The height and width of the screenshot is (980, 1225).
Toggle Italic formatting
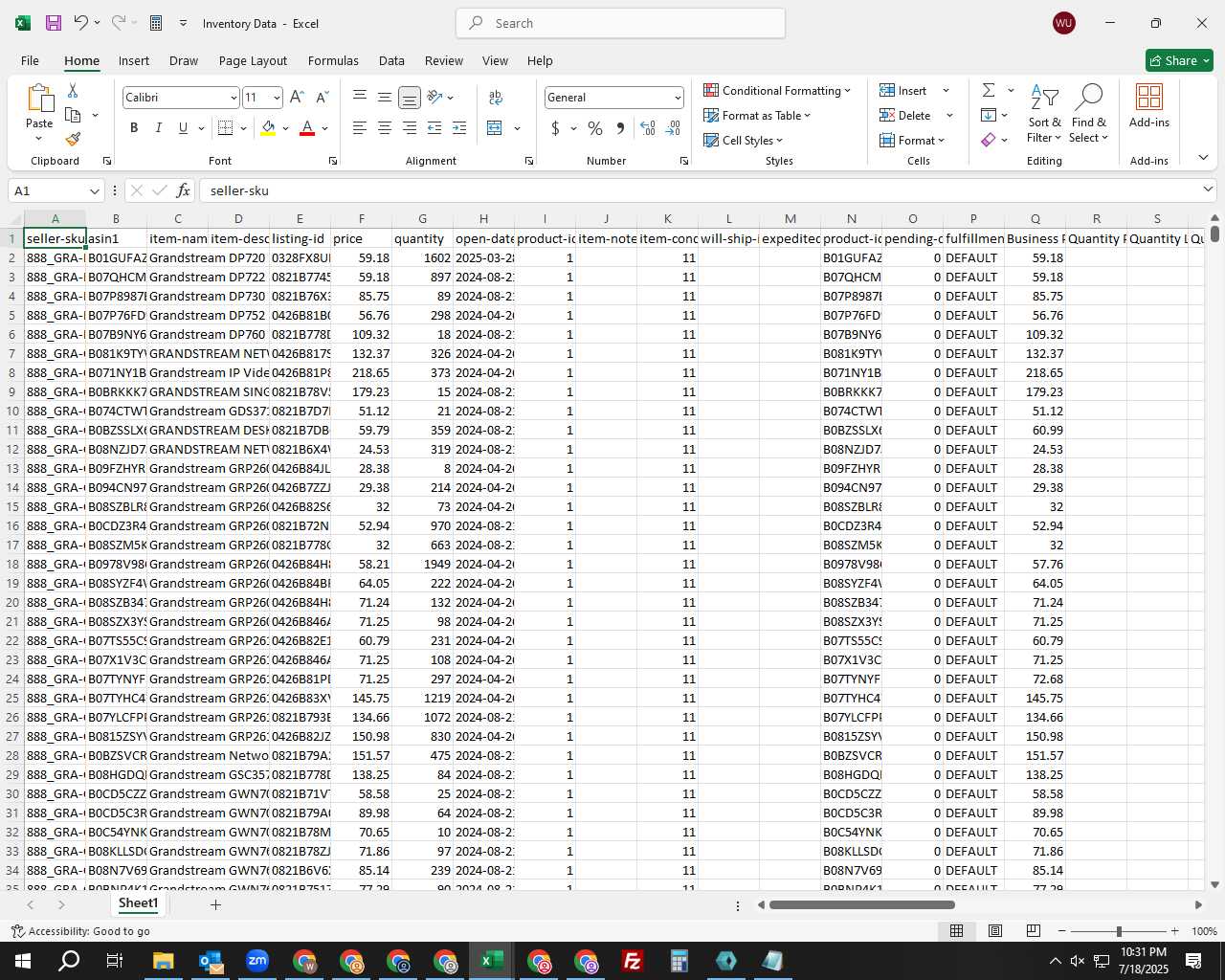pos(158,128)
